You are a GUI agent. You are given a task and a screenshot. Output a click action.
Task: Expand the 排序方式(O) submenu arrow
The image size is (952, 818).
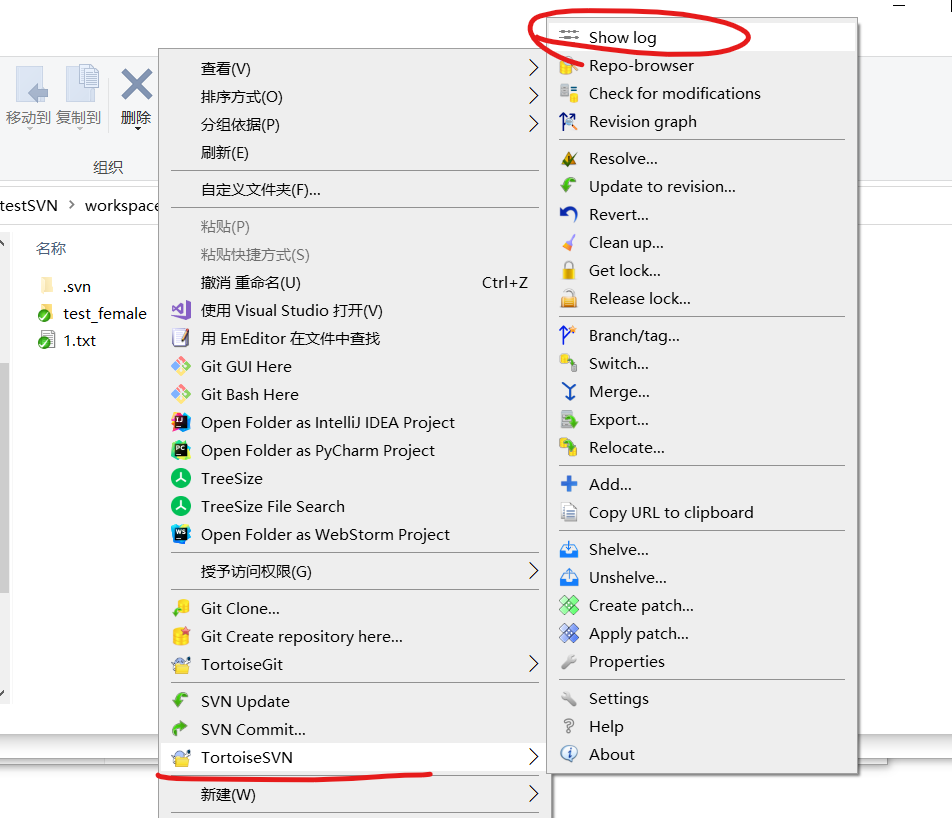click(533, 96)
